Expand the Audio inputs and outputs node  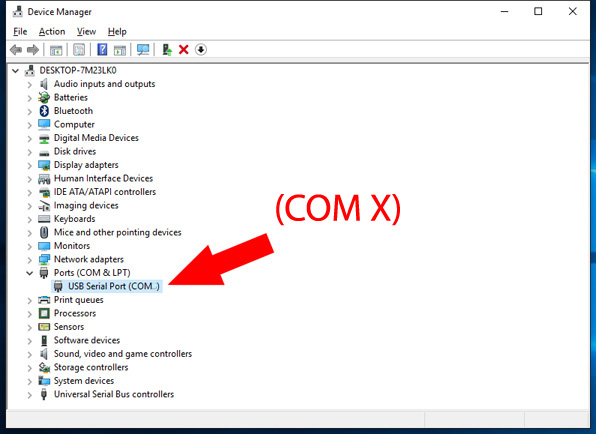click(30, 84)
